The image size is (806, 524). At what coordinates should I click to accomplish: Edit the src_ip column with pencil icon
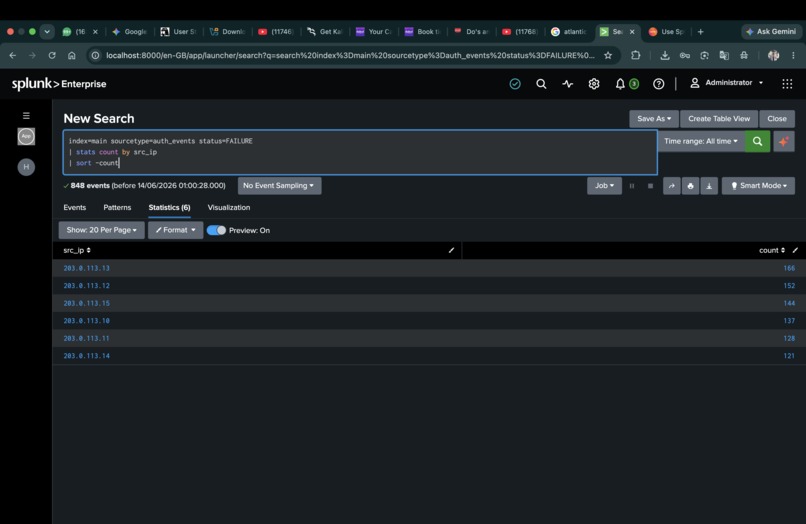pyautogui.click(x=451, y=250)
